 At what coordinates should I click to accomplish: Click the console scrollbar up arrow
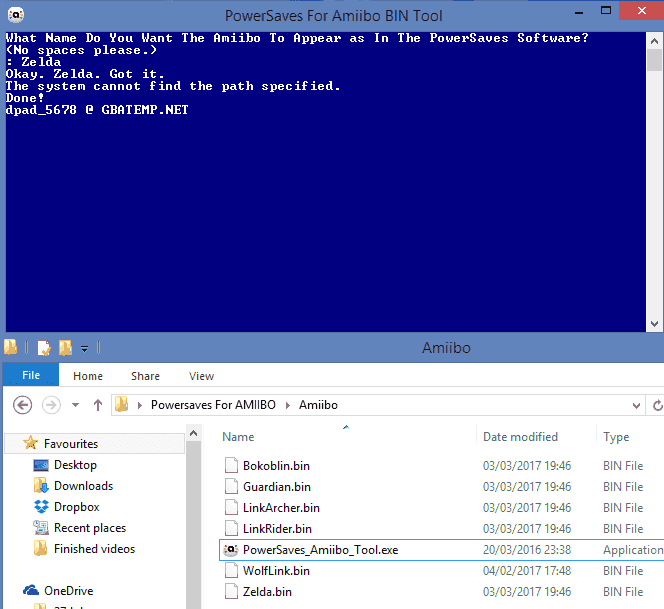[x=654, y=41]
